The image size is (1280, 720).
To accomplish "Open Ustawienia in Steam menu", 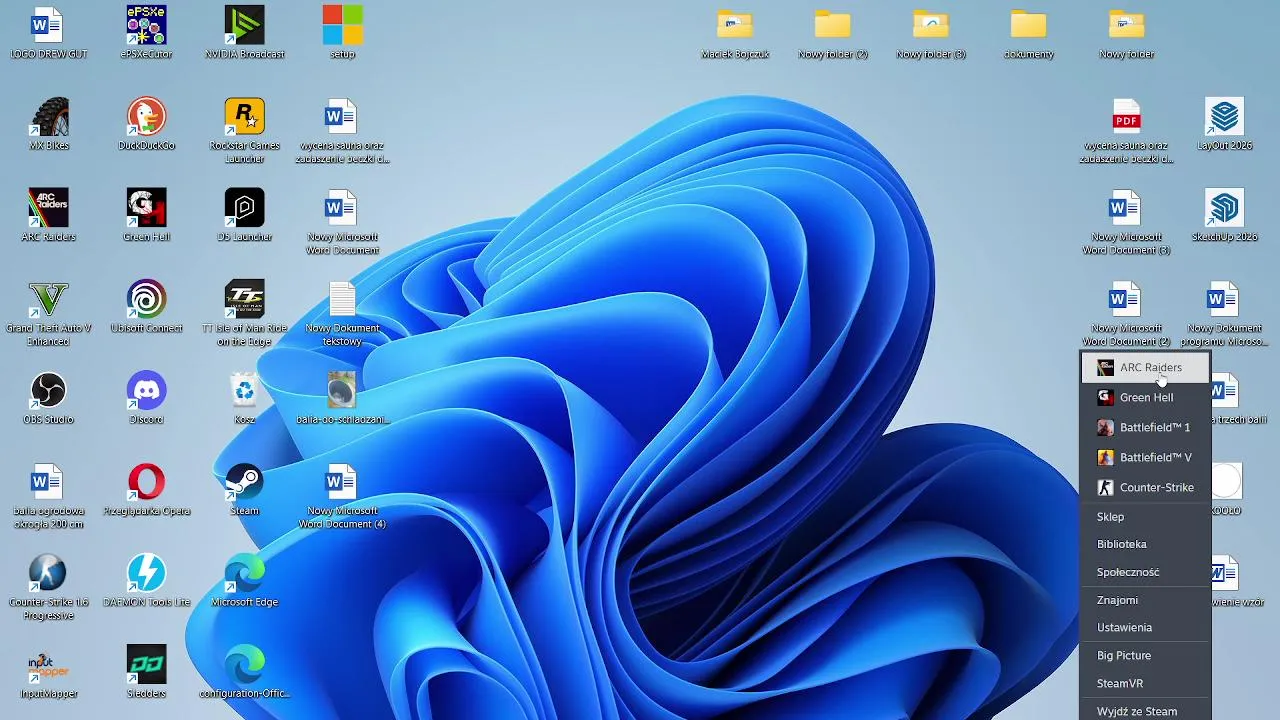I will pos(1146,627).
